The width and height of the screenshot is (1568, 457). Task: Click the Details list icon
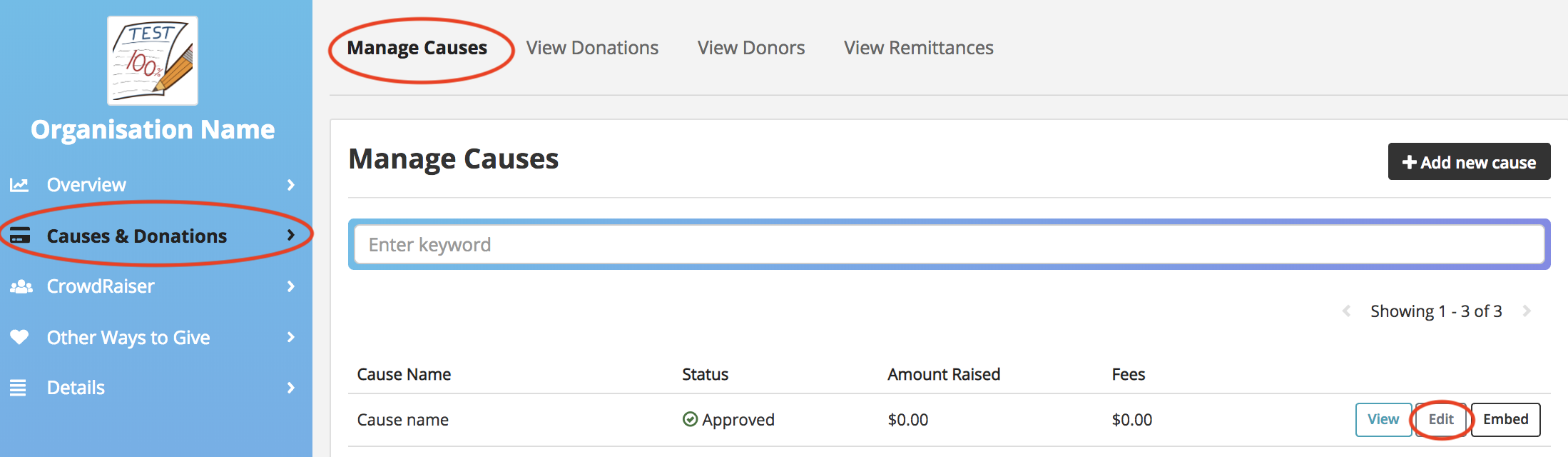pos(18,388)
